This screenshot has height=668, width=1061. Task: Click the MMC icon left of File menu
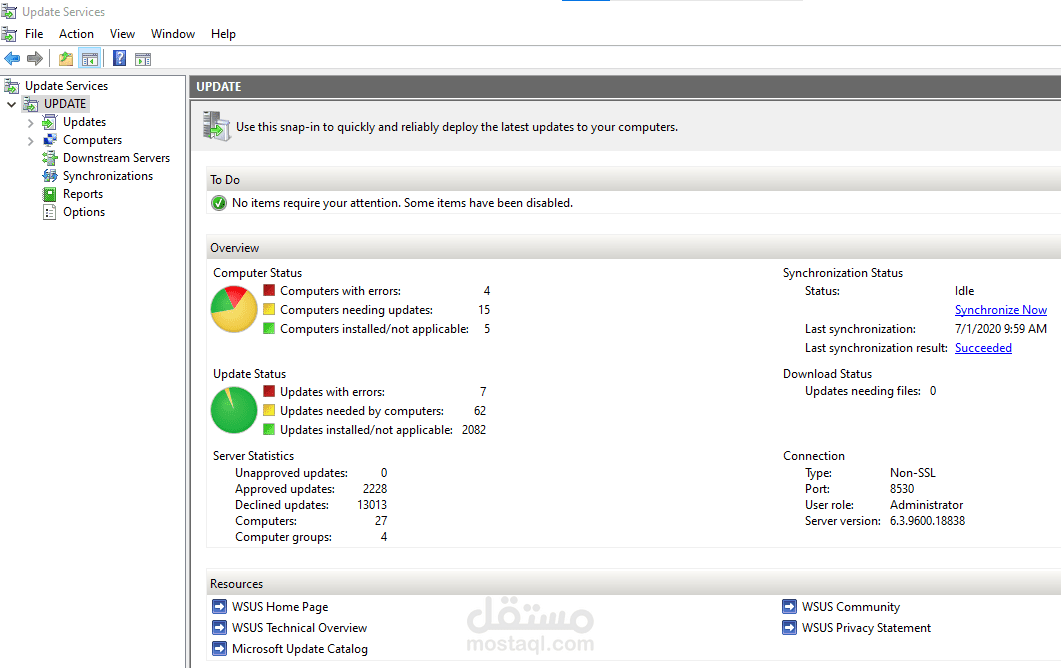[9, 34]
